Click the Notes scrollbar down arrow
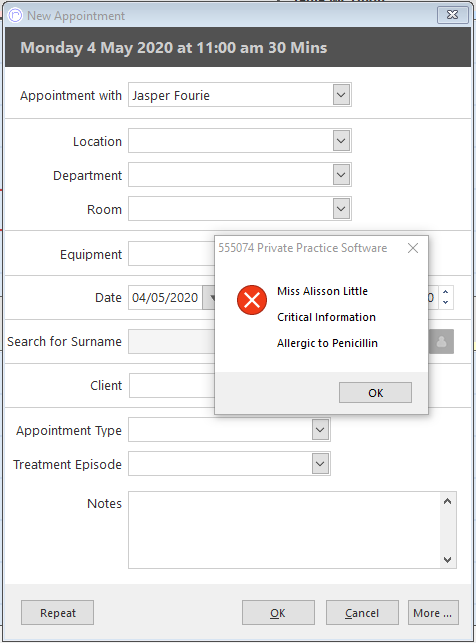 [448, 559]
